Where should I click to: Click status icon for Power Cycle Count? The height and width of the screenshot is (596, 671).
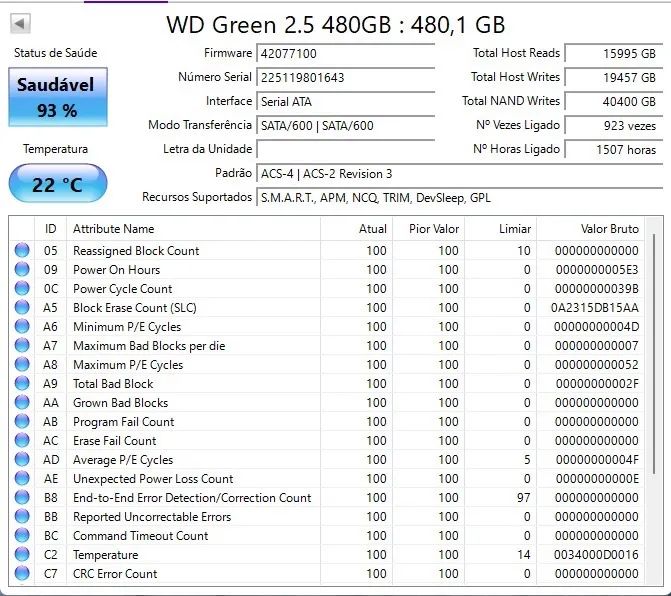[22, 288]
